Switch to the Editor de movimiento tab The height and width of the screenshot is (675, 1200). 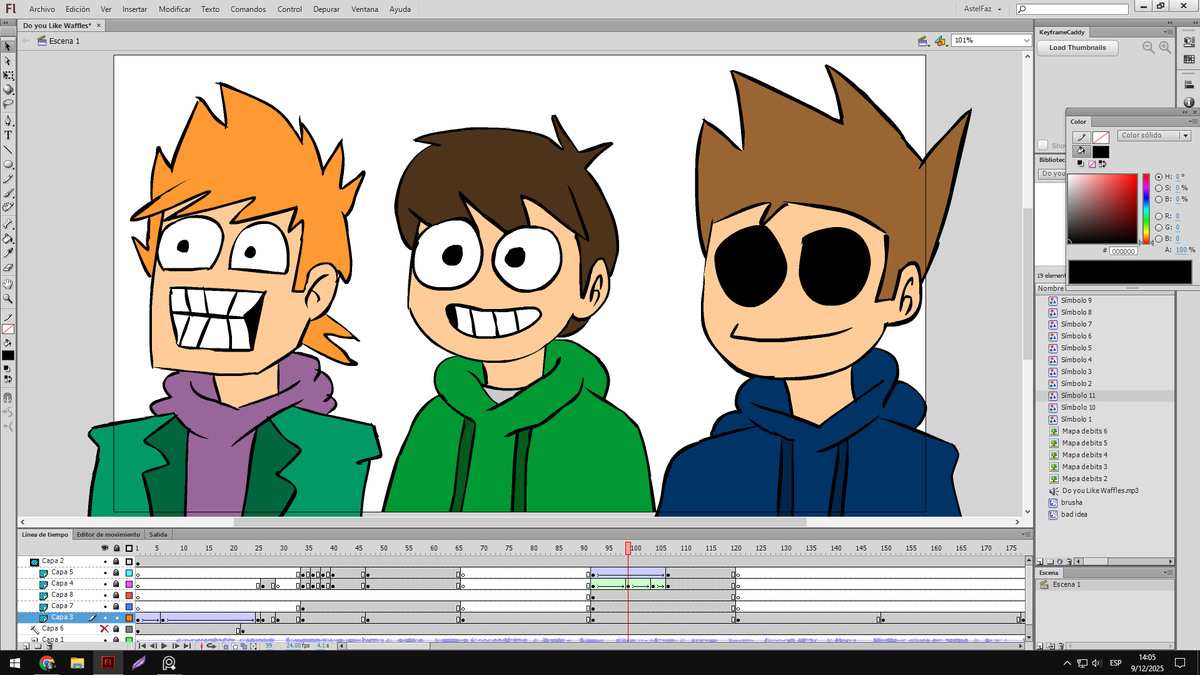tap(108, 534)
